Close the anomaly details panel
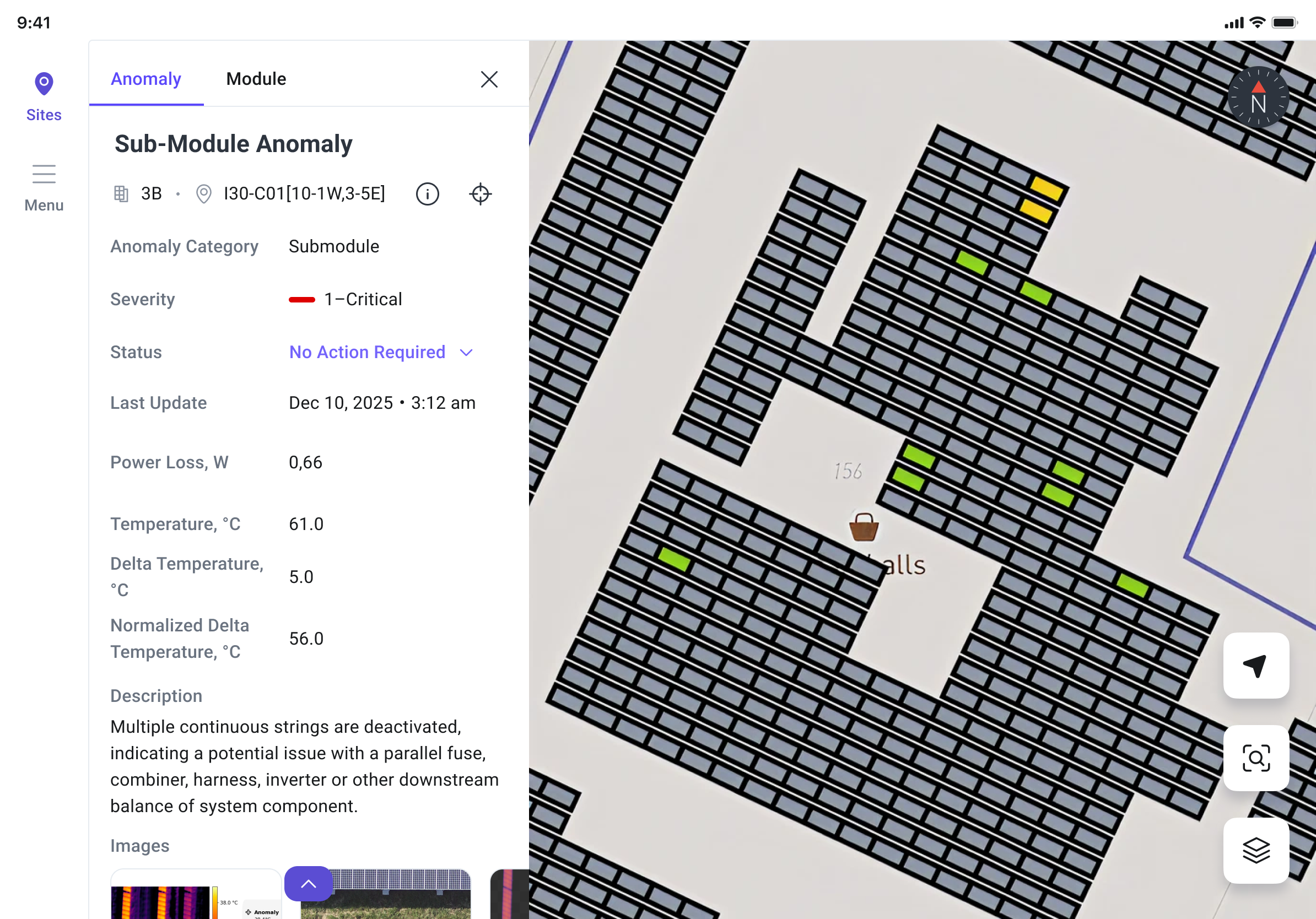This screenshot has width=1316, height=919. click(488, 79)
